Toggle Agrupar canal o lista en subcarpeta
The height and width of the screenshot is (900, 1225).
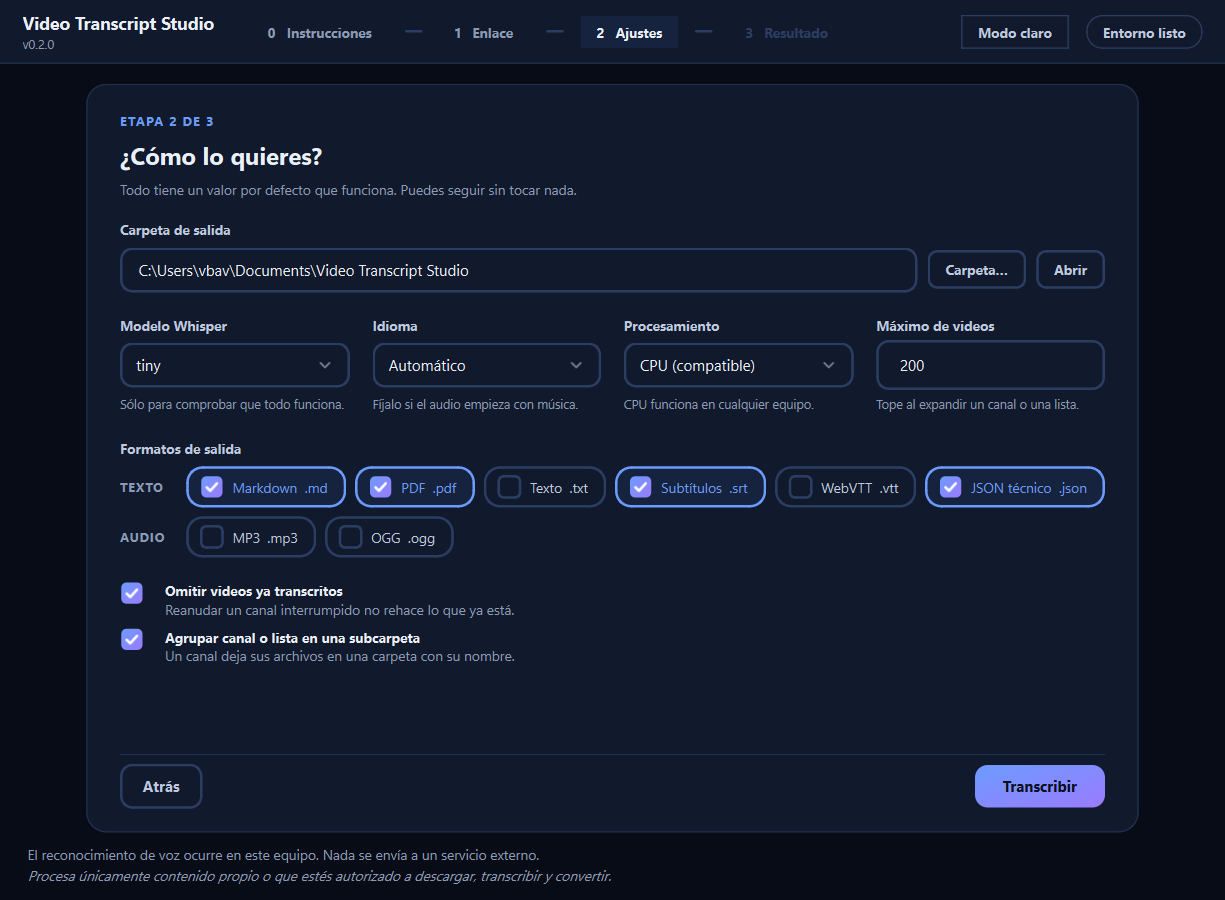click(132, 639)
